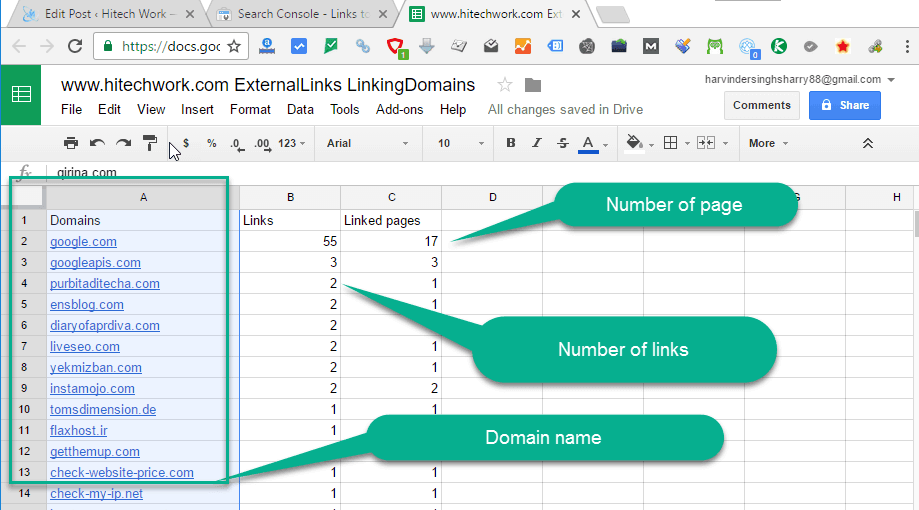Image resolution: width=919 pixels, height=510 pixels.
Task: Click the red Adblock shield extension icon
Action: pos(396,46)
